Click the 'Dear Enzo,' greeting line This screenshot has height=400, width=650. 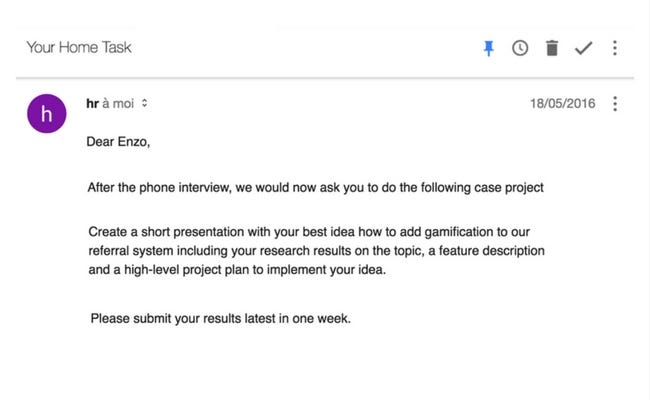point(118,142)
